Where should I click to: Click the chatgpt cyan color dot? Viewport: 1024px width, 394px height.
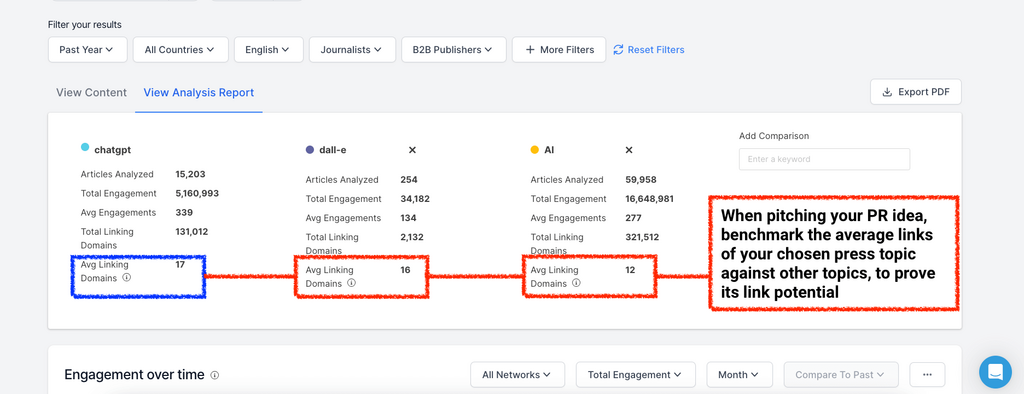point(85,148)
